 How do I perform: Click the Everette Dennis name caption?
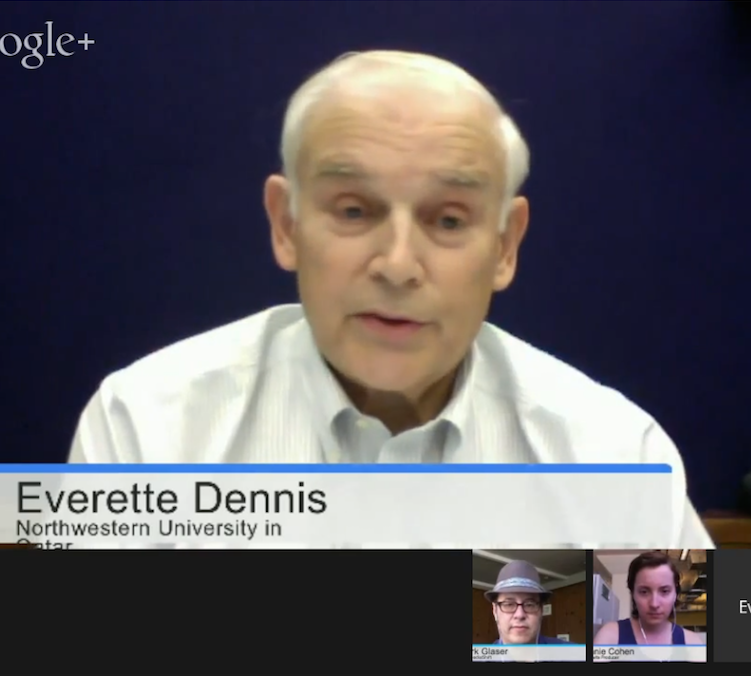(x=171, y=497)
